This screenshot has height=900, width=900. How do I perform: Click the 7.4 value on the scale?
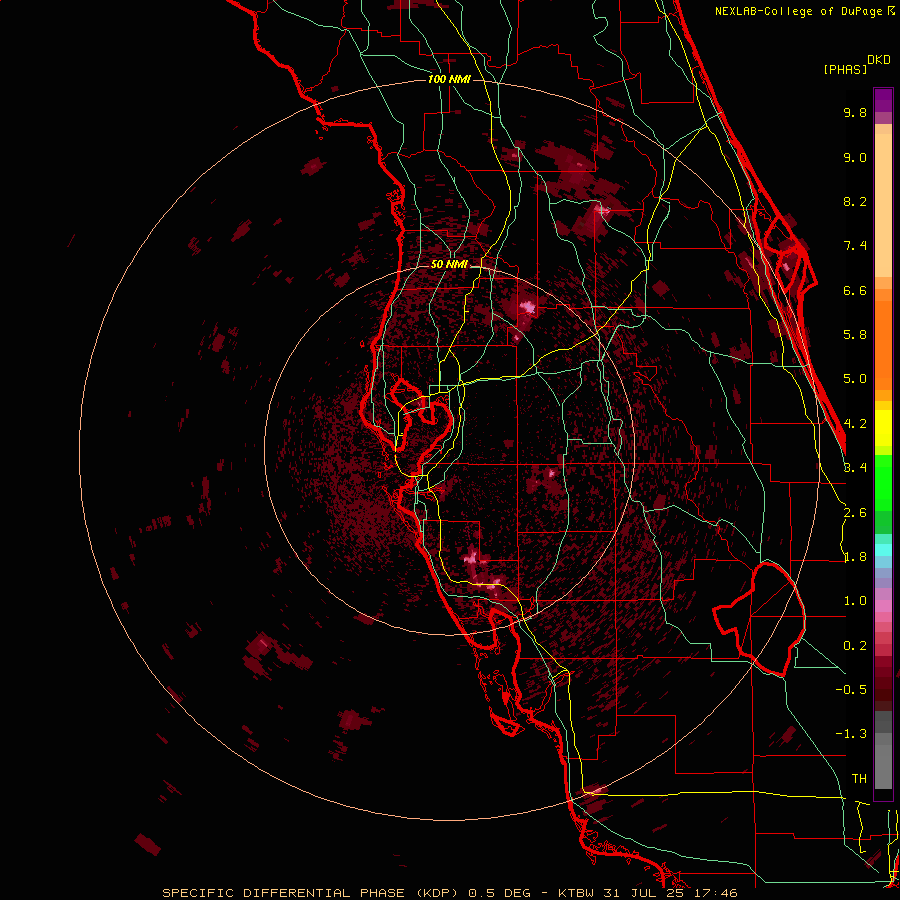(855, 246)
